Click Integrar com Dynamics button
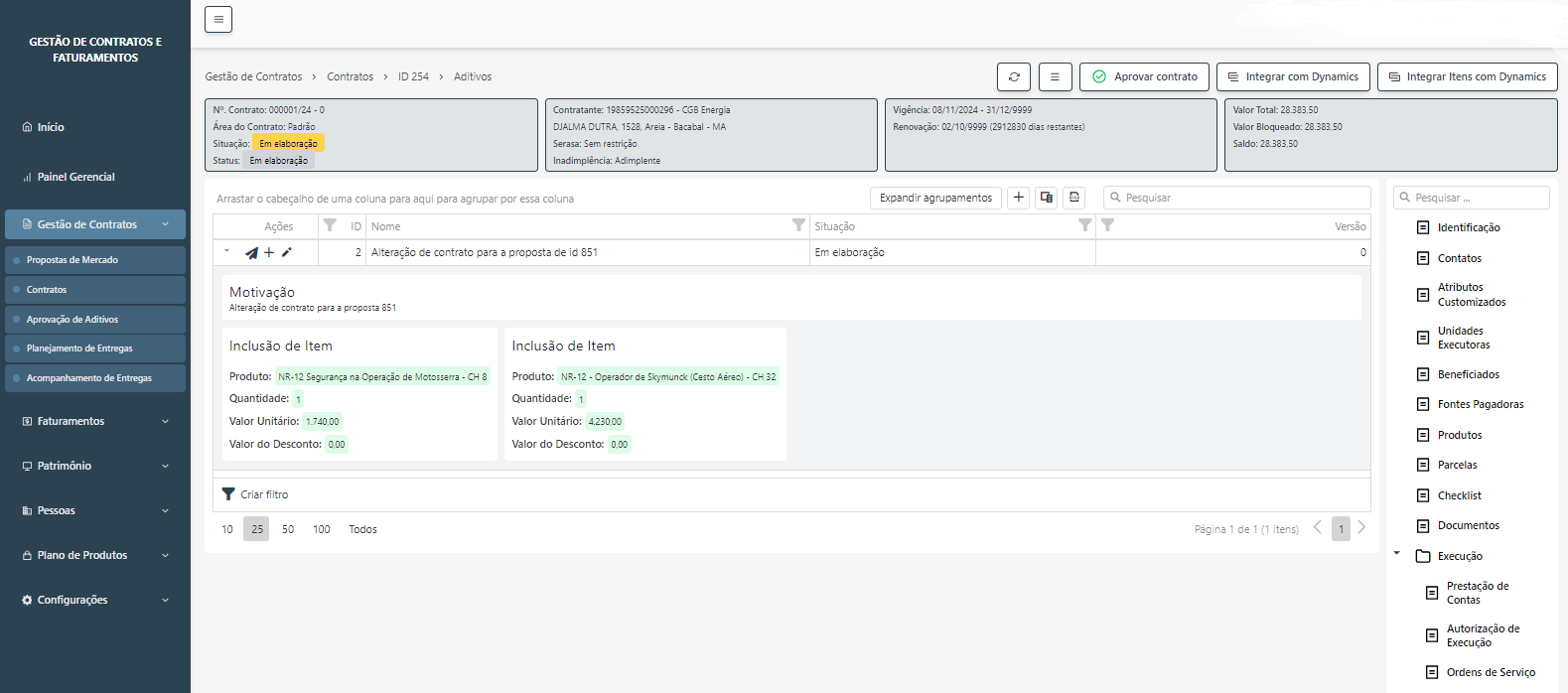This screenshot has width=1568, height=693. pyautogui.click(x=1292, y=76)
